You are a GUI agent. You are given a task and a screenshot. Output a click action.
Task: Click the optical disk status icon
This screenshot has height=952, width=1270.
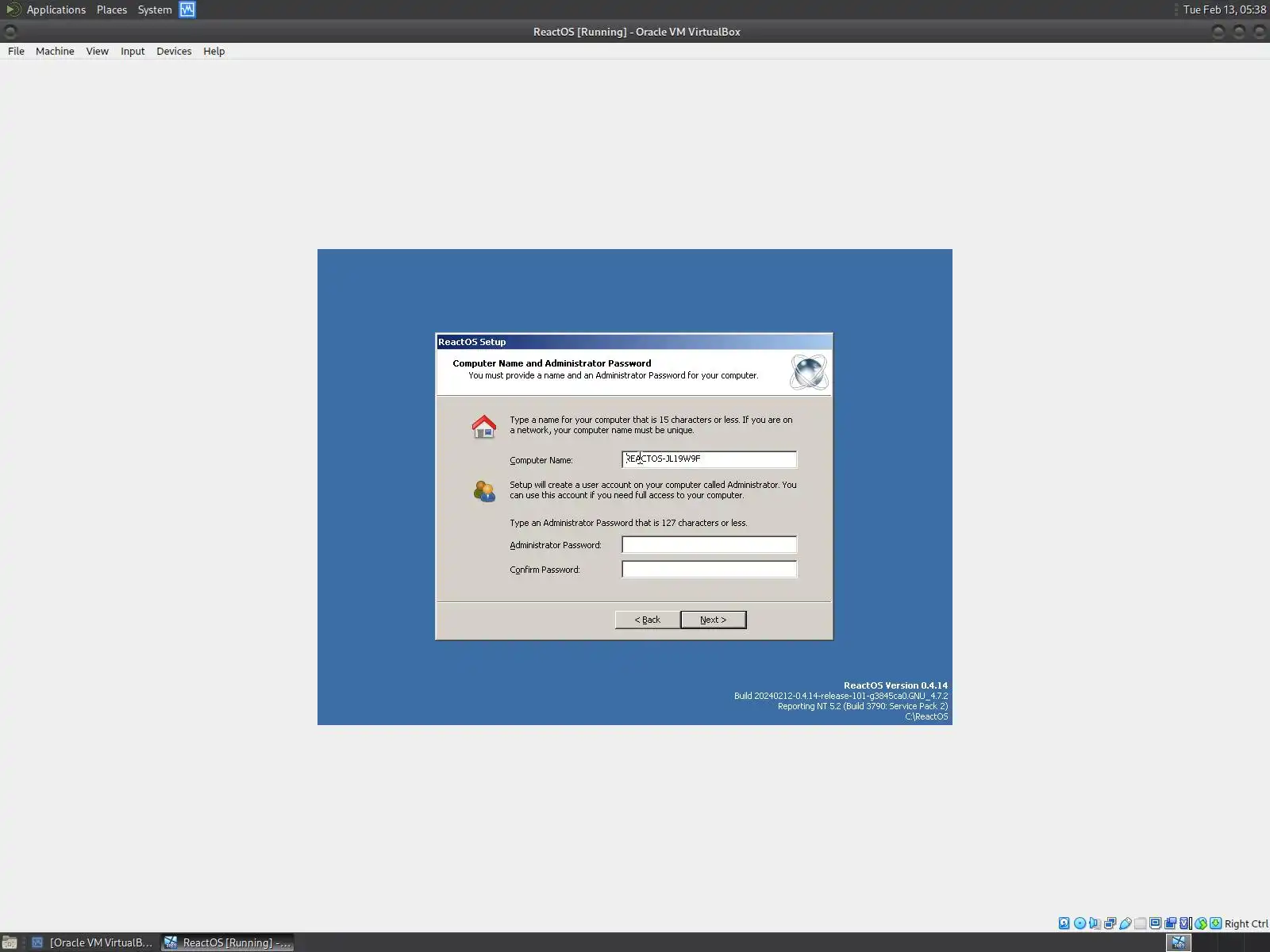1079,923
